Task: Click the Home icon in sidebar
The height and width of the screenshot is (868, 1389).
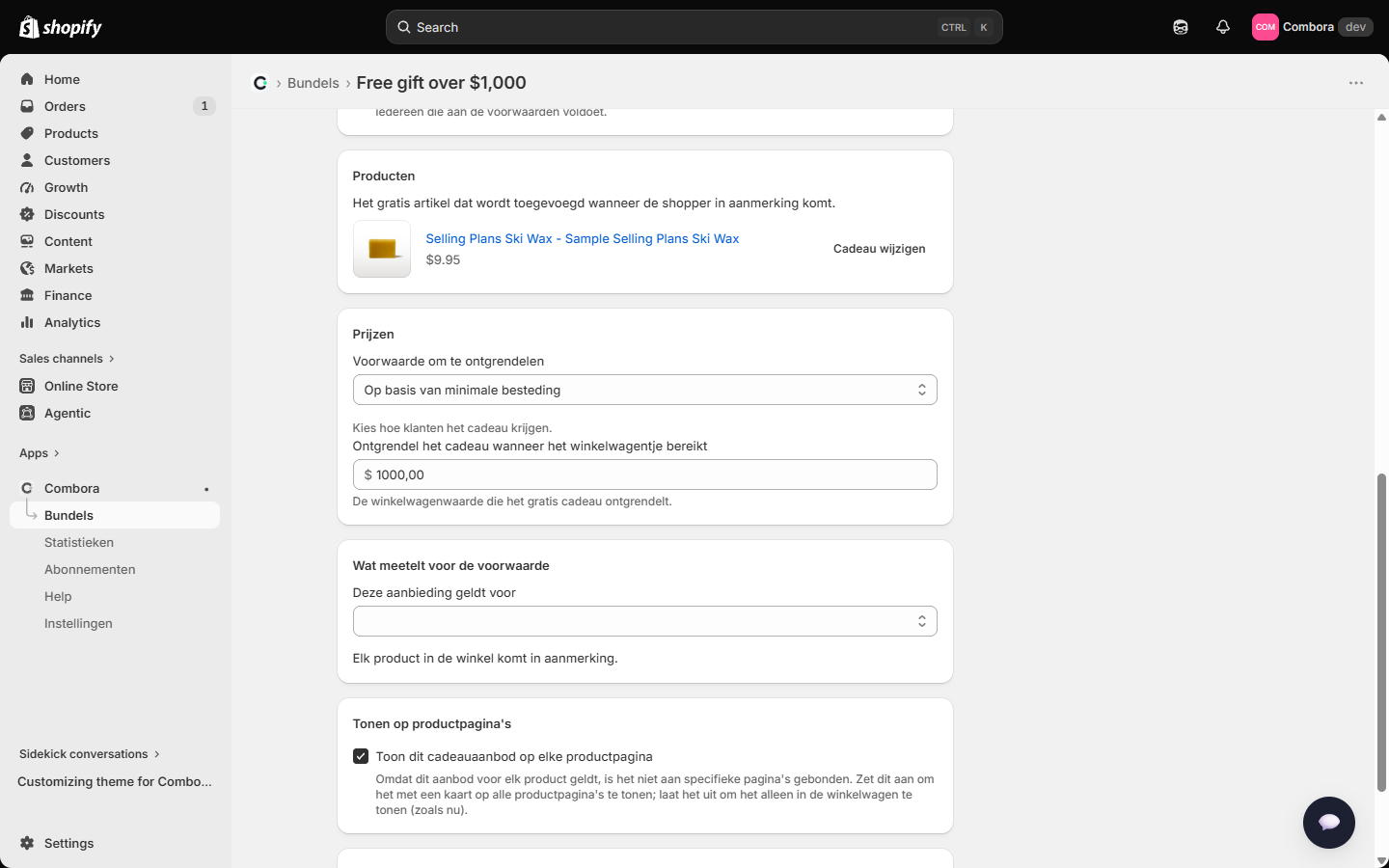Action: click(x=27, y=79)
